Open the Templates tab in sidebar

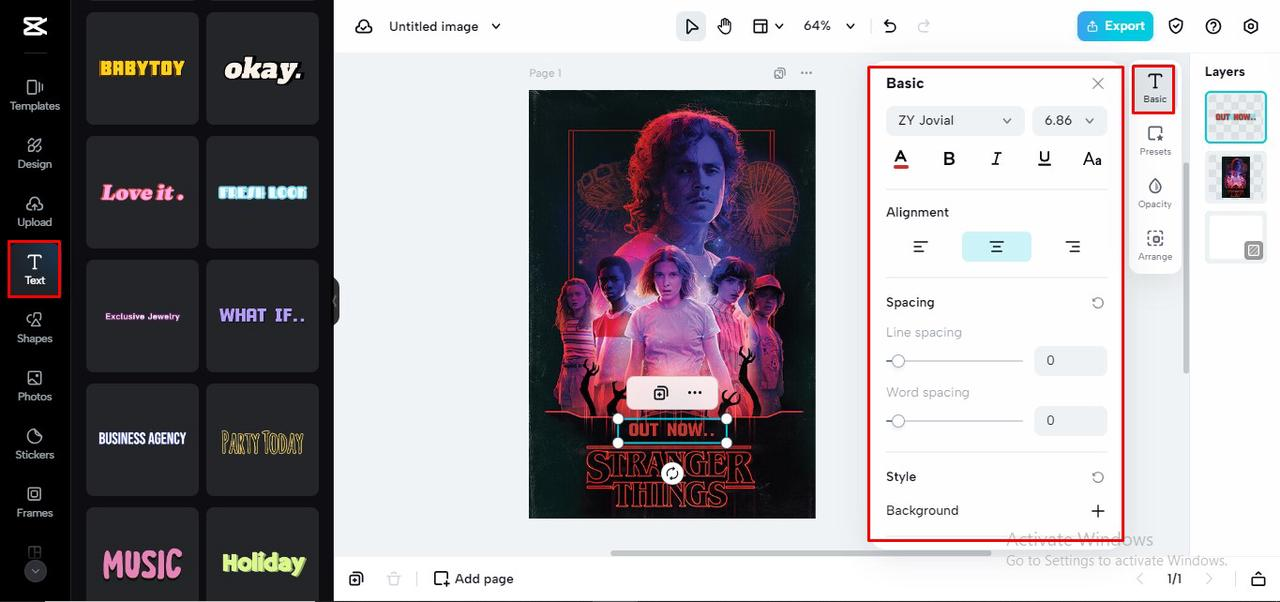pos(34,95)
